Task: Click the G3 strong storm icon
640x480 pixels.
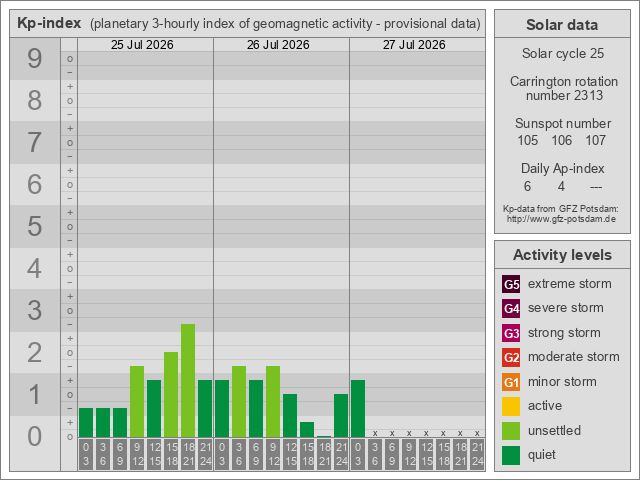Action: coord(511,333)
